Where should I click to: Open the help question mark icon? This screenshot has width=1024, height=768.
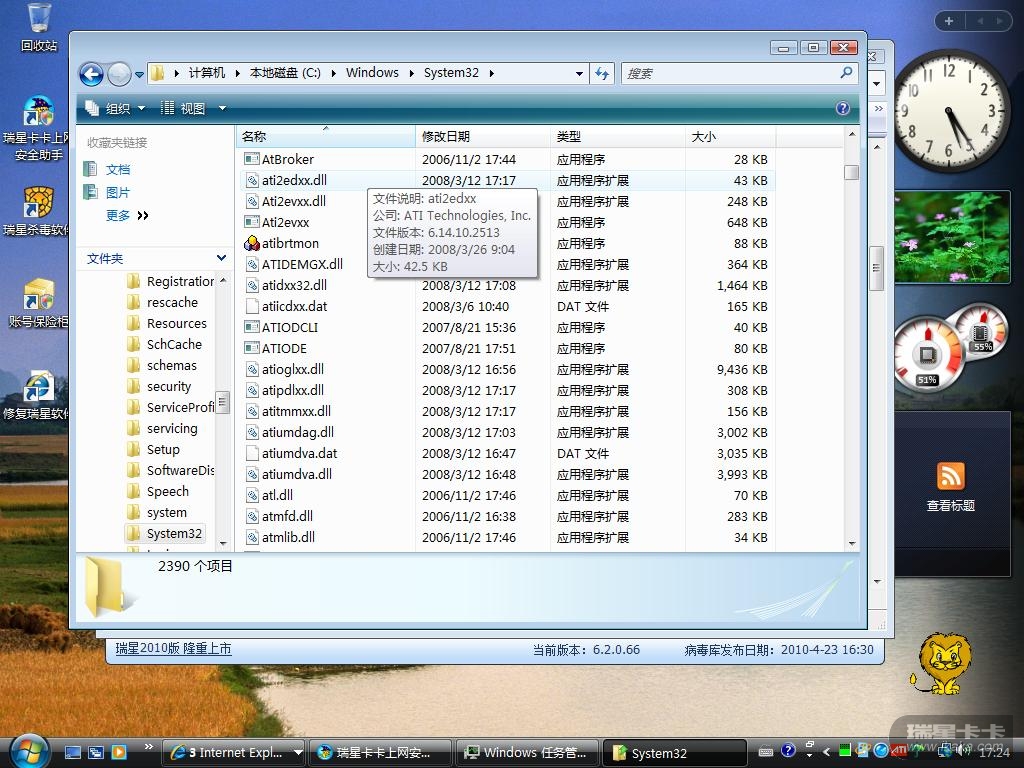coord(843,108)
